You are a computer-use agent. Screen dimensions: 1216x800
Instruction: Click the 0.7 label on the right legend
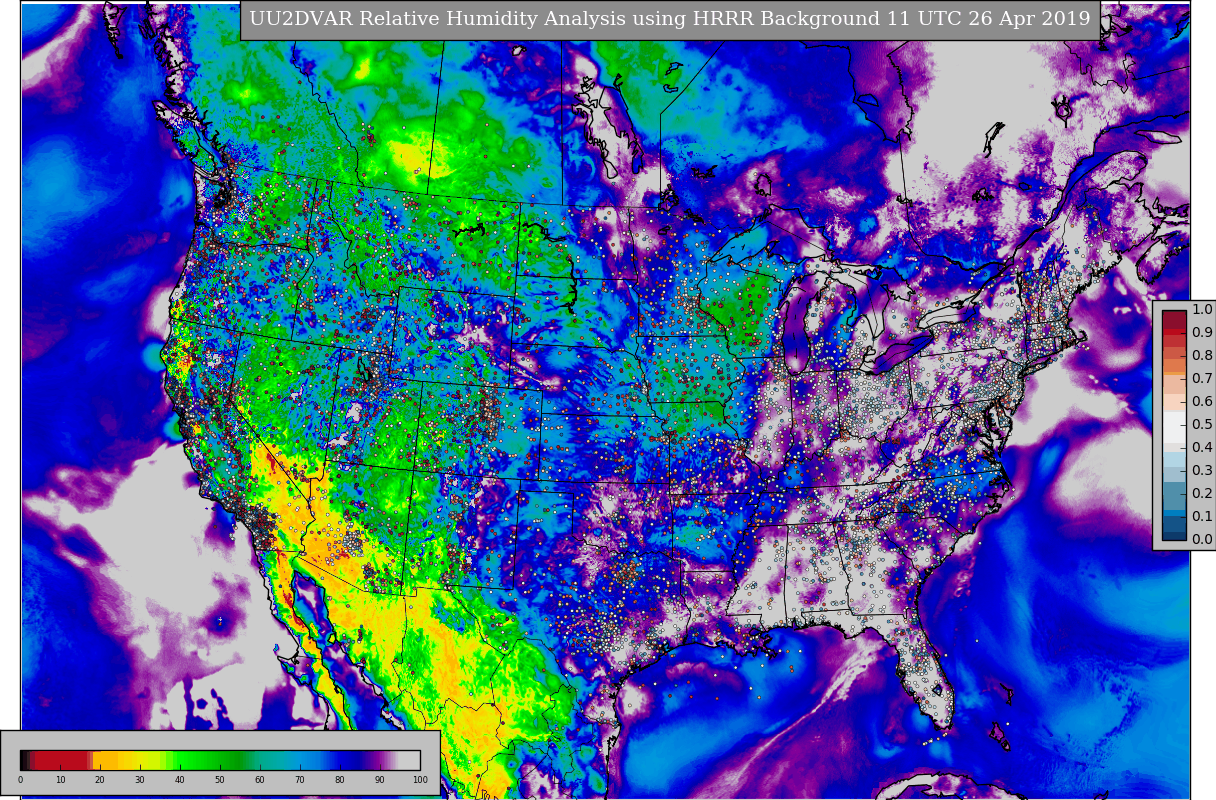1202,378
